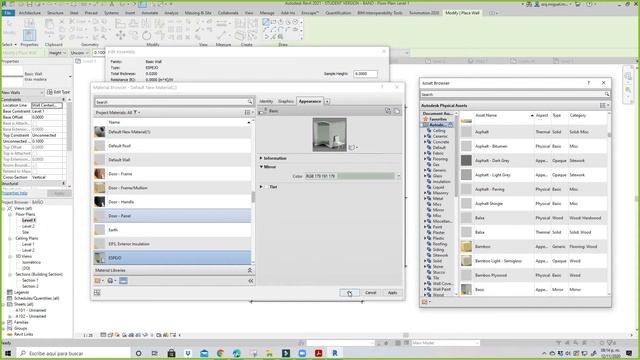This screenshot has width=640, height=360.
Task: Open the Revit icon in the taskbar
Action: [335, 353]
